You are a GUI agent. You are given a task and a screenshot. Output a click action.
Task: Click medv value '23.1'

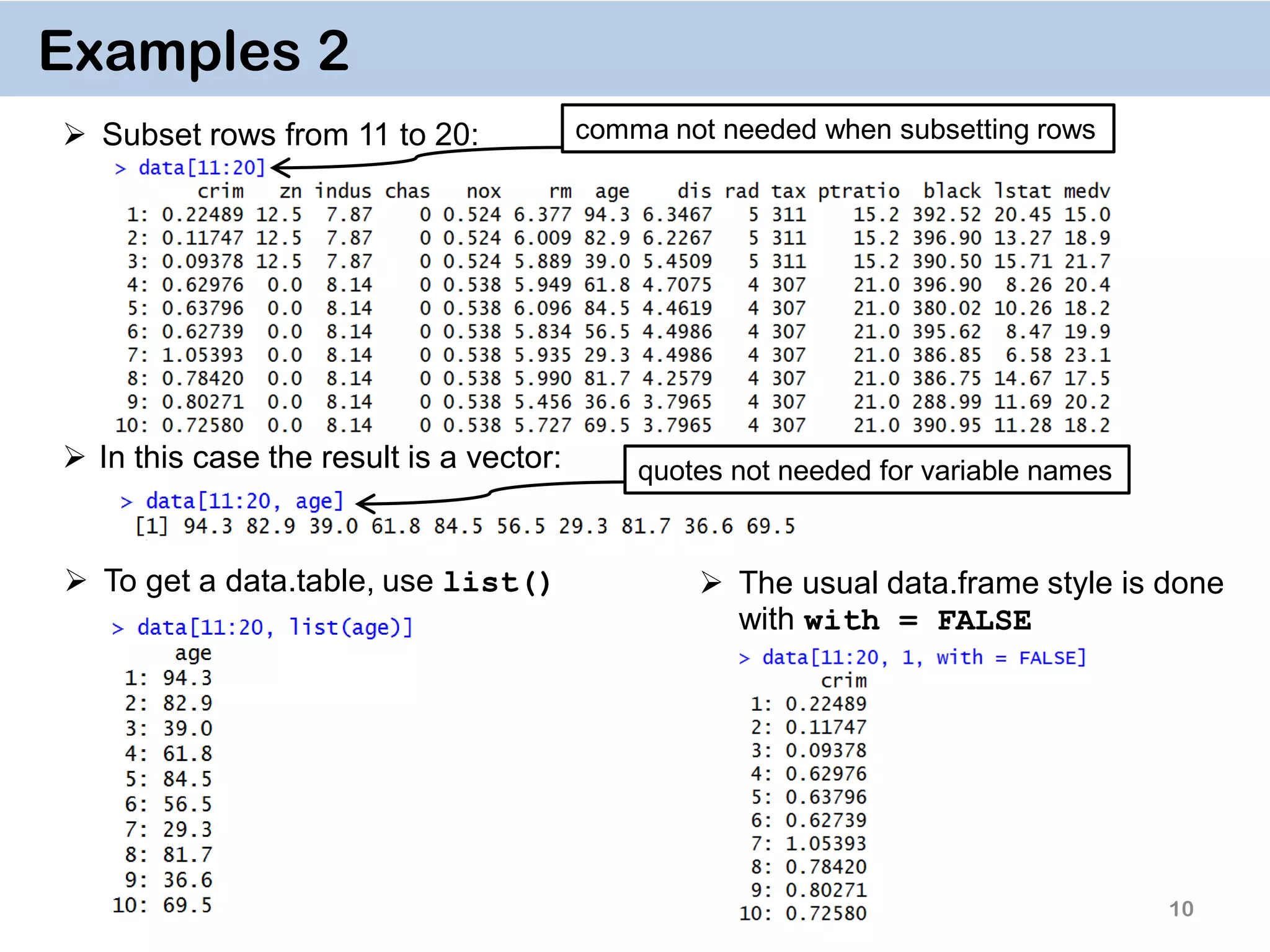1087,355
